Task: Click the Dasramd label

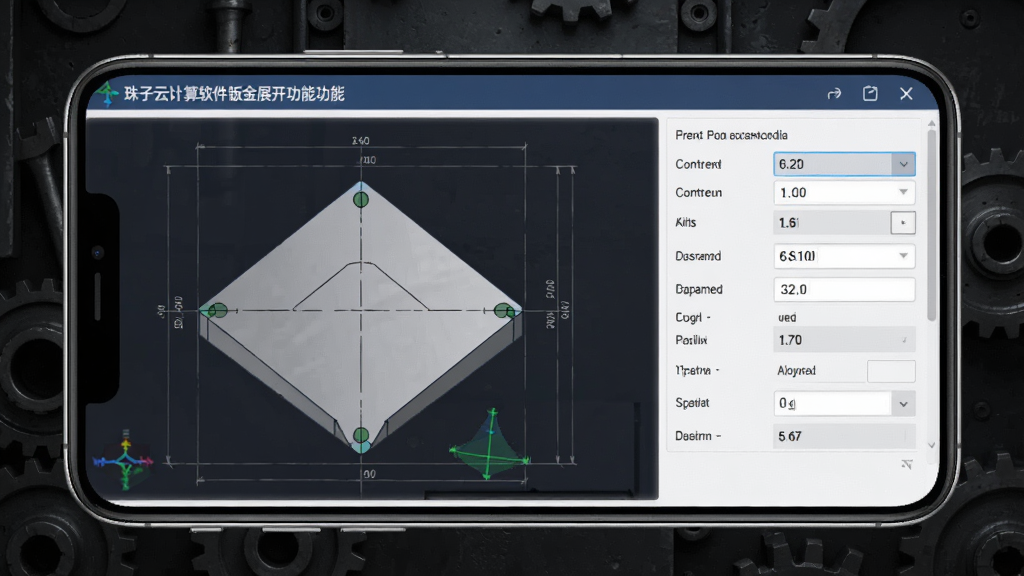Action: click(698, 256)
